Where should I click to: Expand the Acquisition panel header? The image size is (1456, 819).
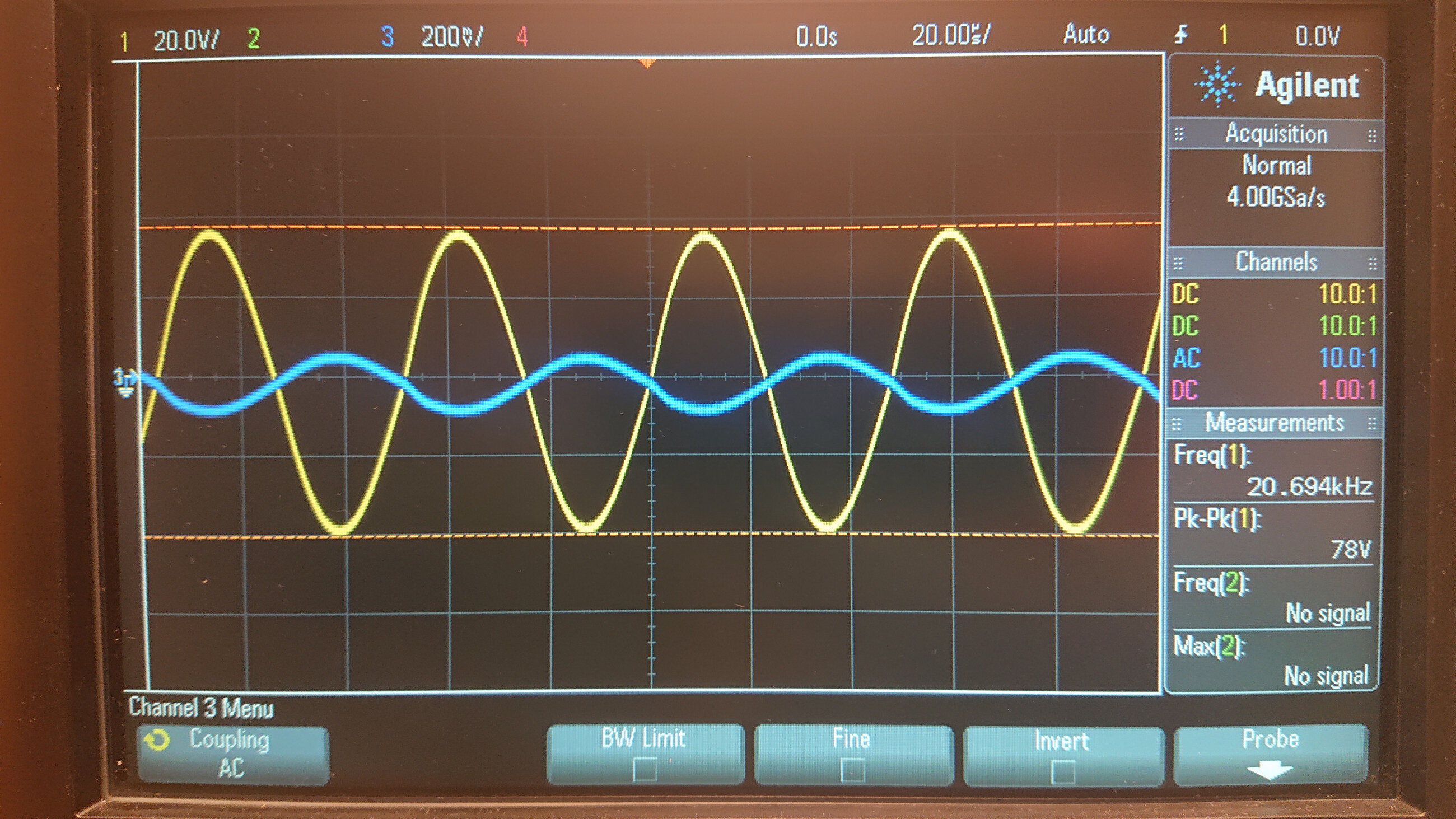tap(1276, 134)
